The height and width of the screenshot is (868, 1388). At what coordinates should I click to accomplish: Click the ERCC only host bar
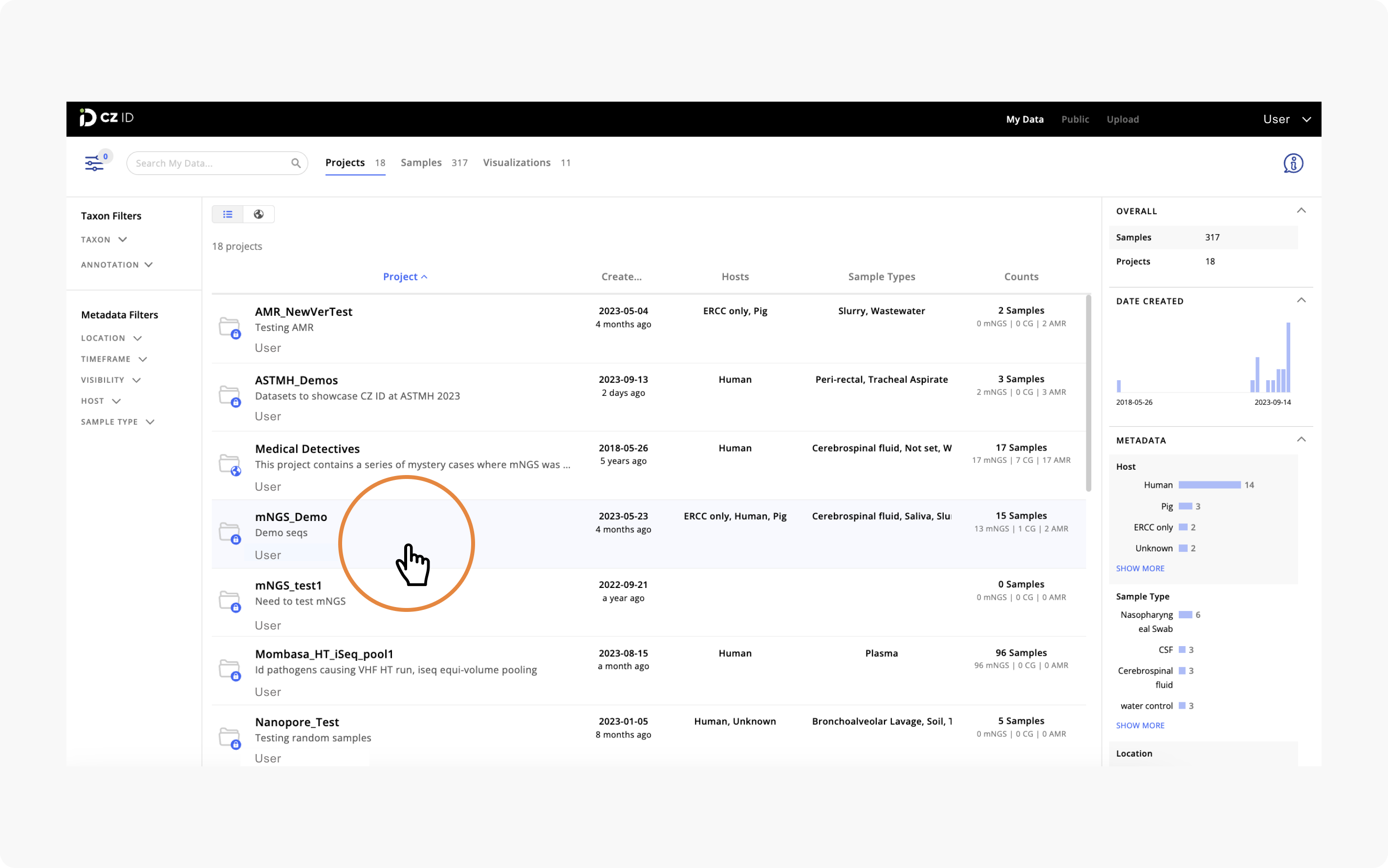1183,527
